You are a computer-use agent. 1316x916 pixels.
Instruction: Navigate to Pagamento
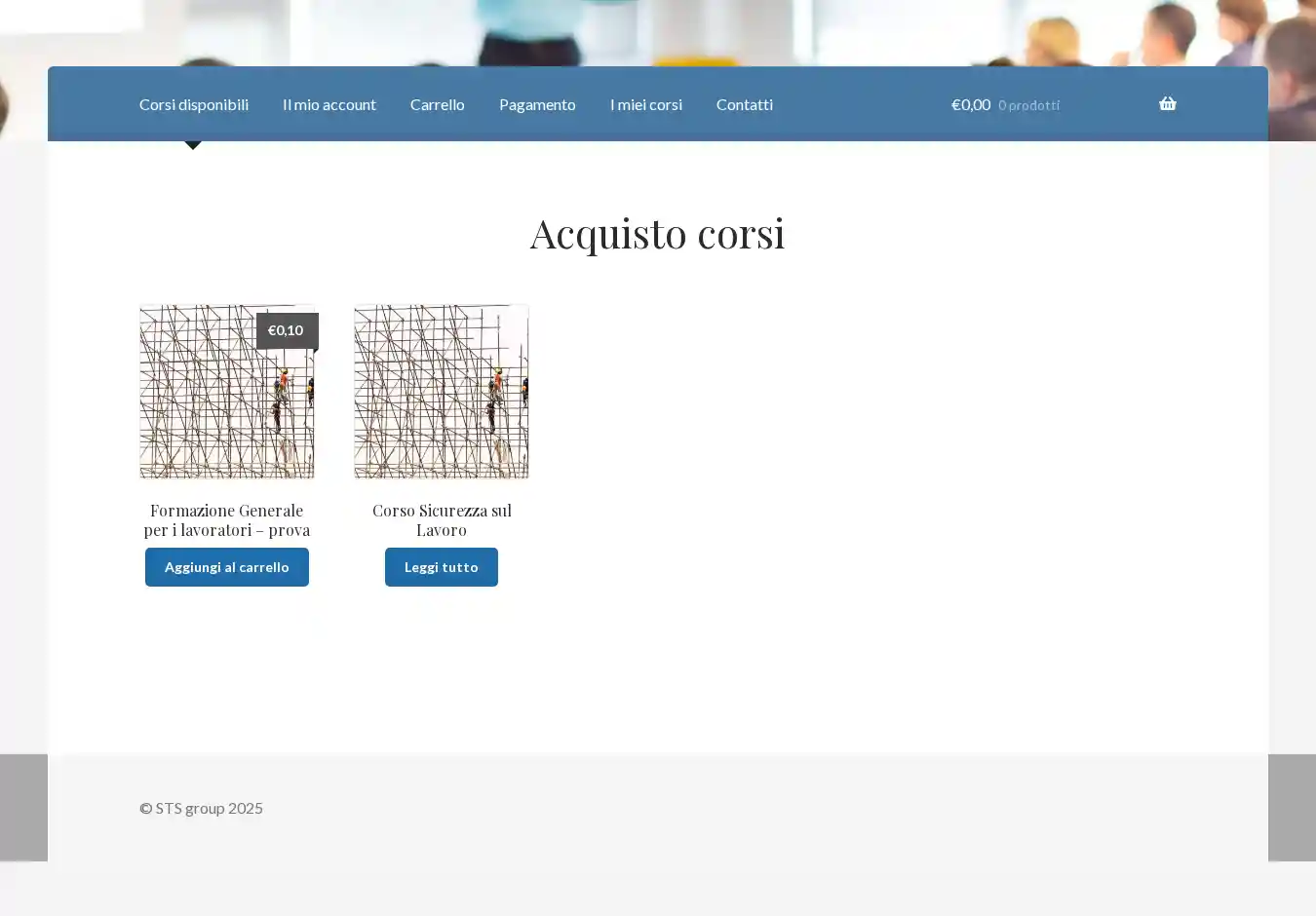click(537, 104)
